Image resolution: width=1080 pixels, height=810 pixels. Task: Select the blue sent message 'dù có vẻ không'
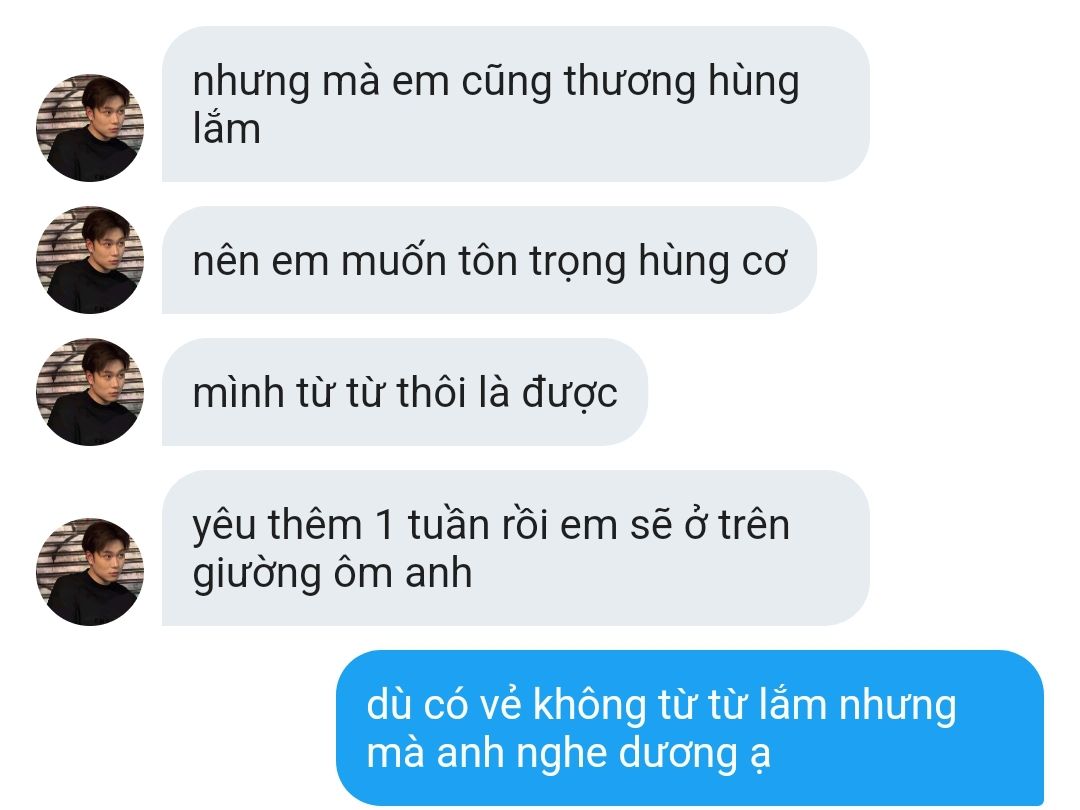coord(689,728)
